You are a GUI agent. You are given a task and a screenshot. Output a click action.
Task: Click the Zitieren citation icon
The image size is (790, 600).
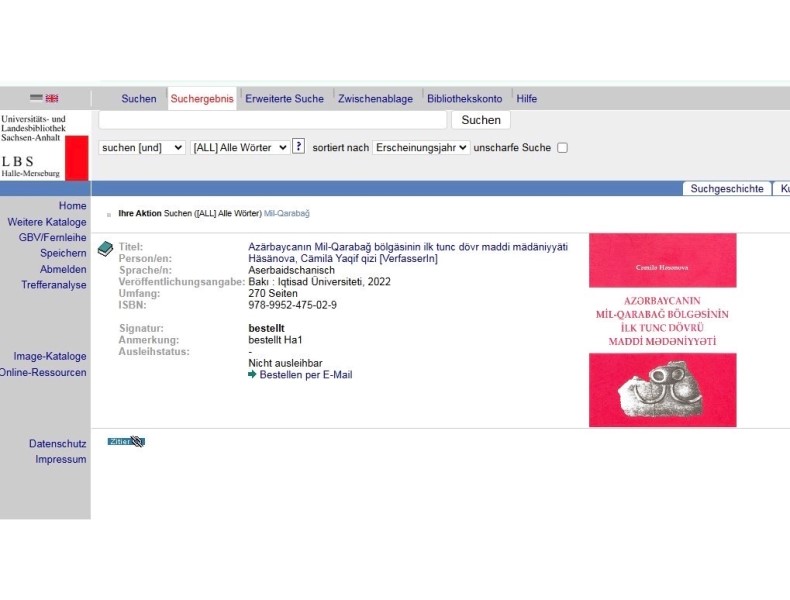[x=127, y=442]
